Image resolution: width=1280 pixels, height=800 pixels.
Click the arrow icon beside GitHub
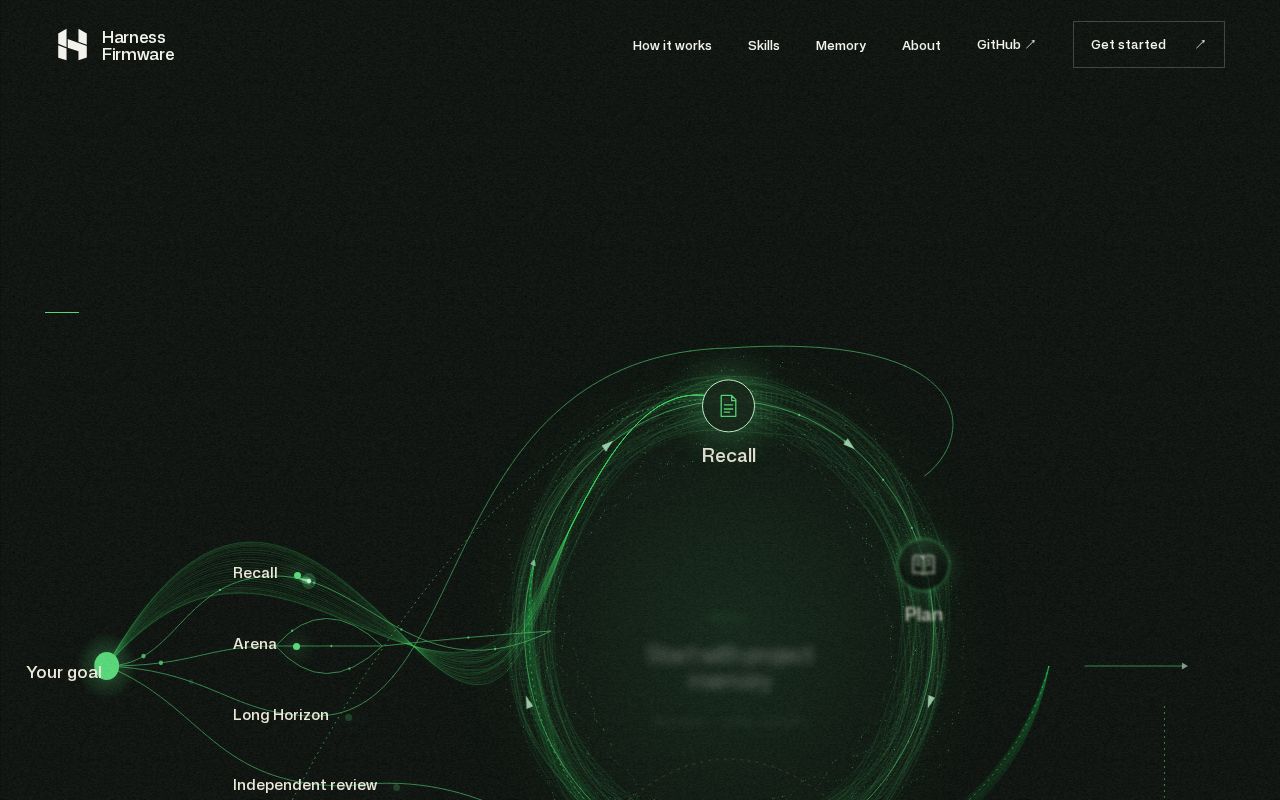tap(1031, 44)
